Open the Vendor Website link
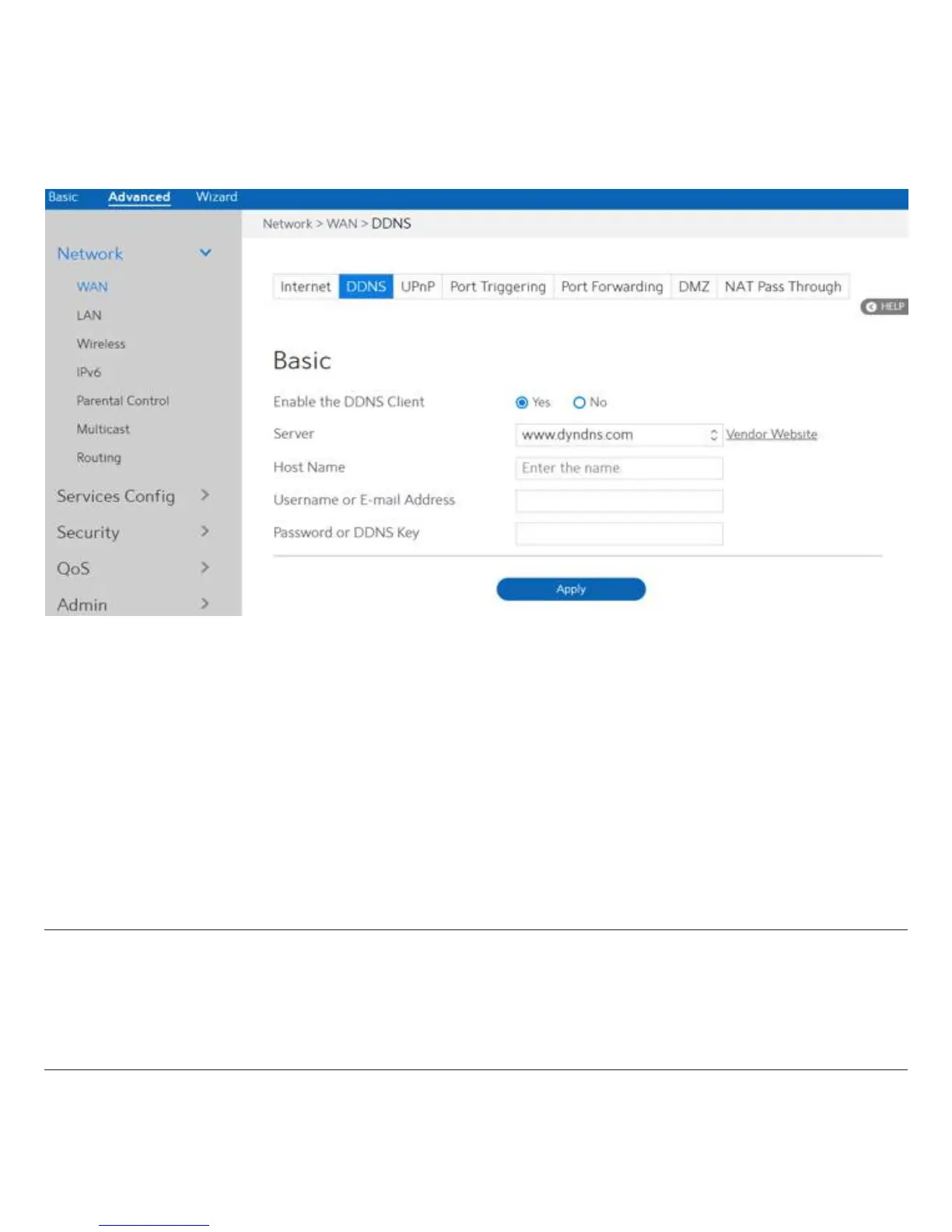This screenshot has height=1232, width=952. tap(772, 434)
